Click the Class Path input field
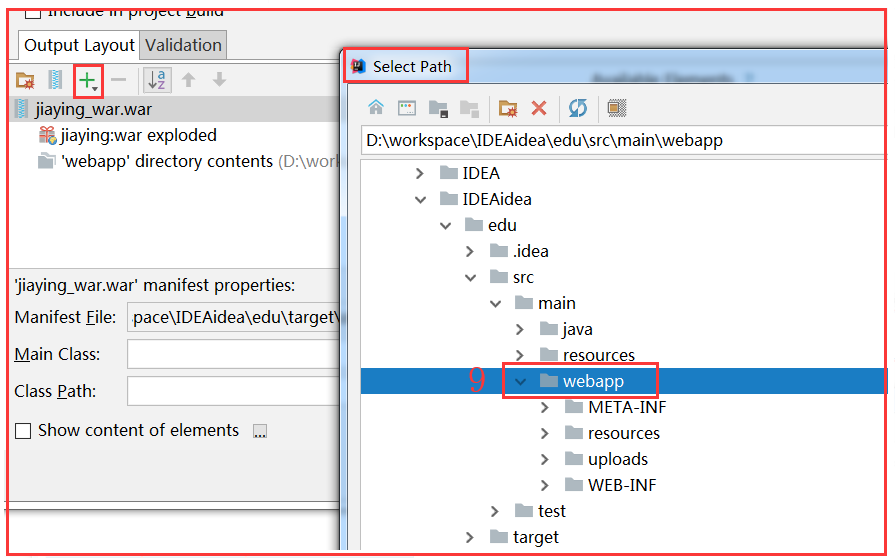Screen dimensions: 895x560 tap(233, 392)
